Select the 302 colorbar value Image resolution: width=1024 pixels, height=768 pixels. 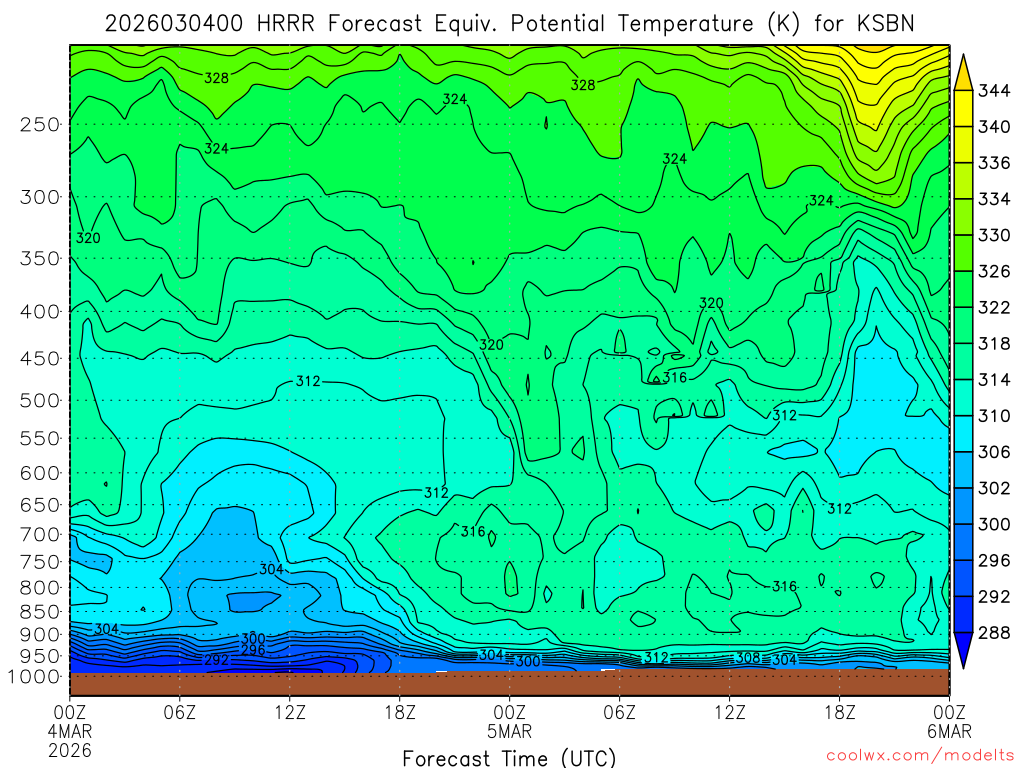[994, 488]
